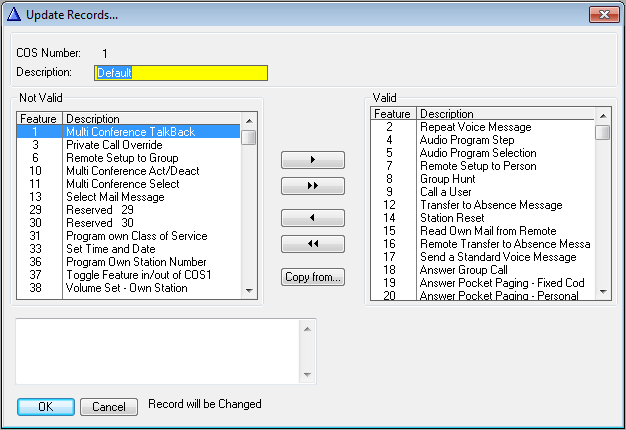Select Multi Conference TalkBack row
Screen dimensions: 626x430
pyautogui.click(x=129, y=132)
